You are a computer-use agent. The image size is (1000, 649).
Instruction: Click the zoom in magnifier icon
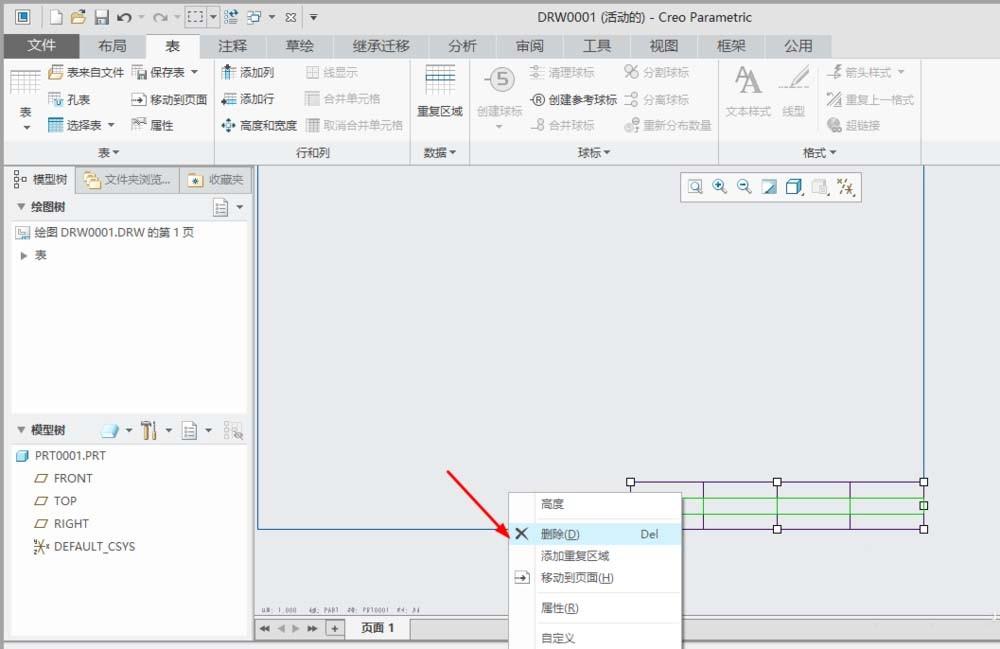coord(721,187)
